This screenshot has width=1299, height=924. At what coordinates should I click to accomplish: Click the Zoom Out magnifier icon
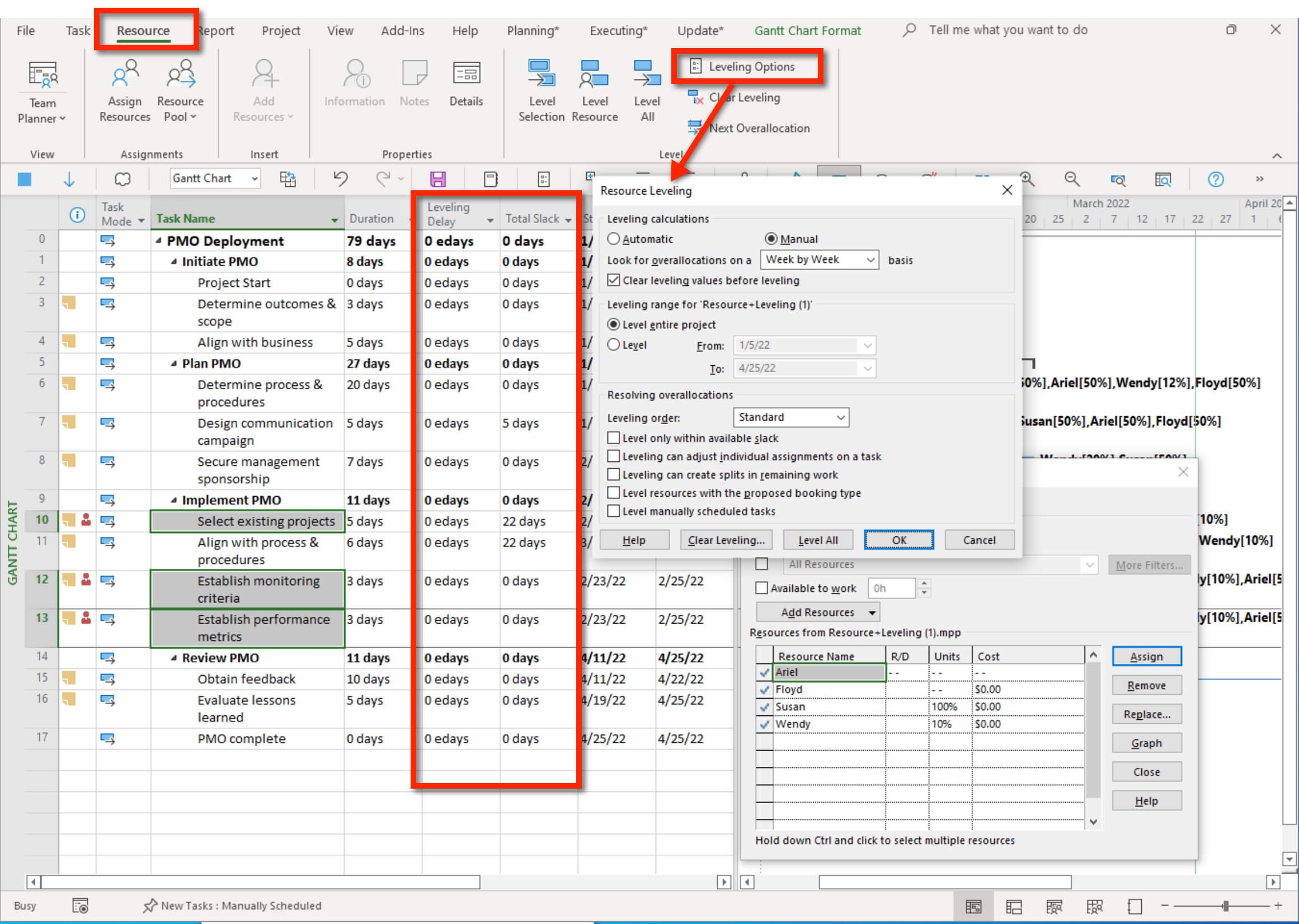tap(1072, 179)
